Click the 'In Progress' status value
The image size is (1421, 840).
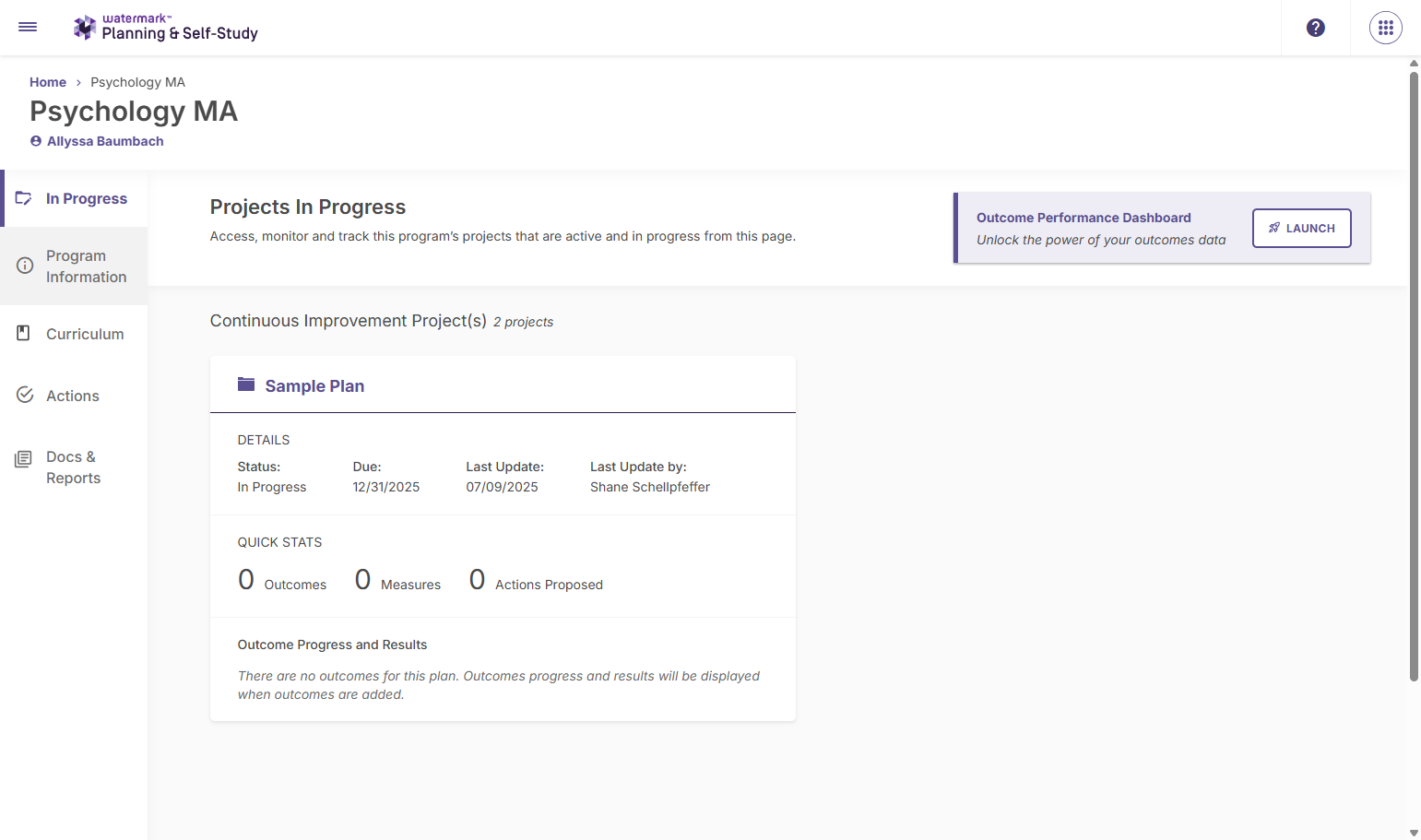[x=272, y=487]
